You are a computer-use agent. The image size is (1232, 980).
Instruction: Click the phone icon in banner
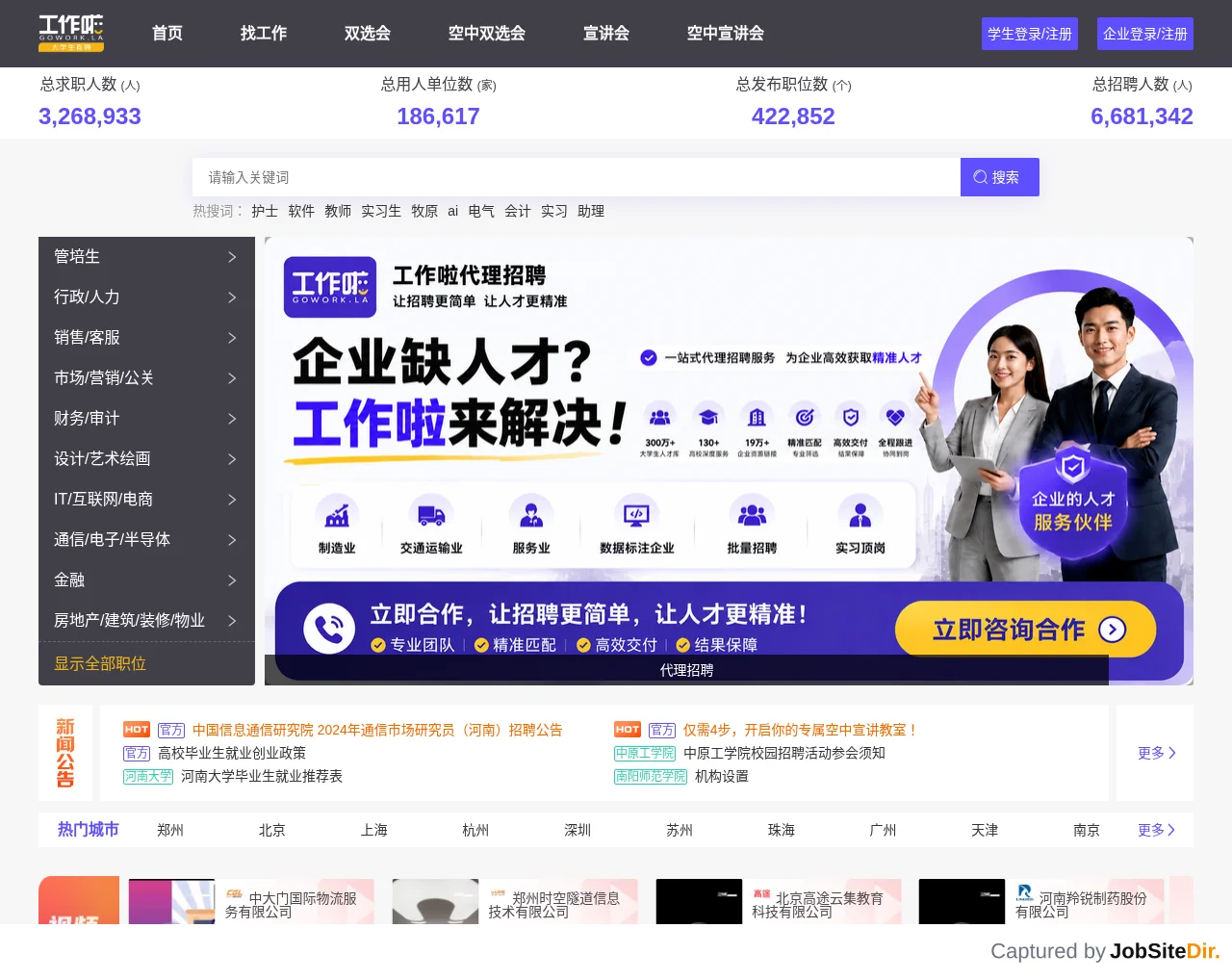[x=329, y=629]
